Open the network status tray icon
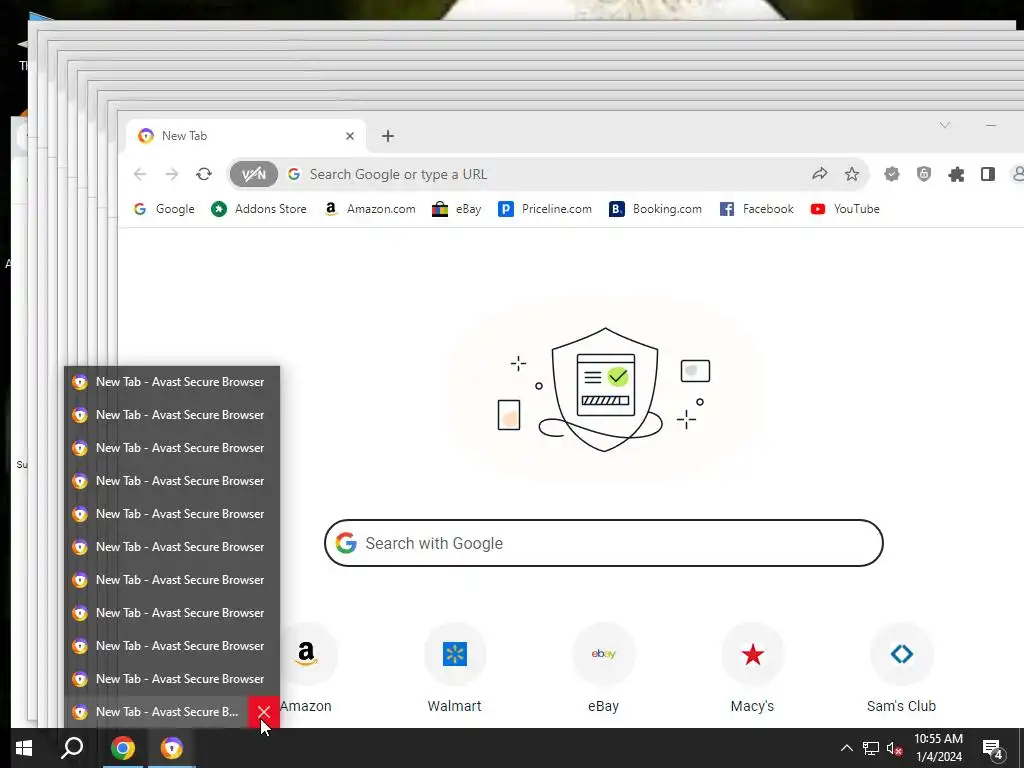Screen dimensions: 1024x768 pyautogui.click(x=871, y=748)
